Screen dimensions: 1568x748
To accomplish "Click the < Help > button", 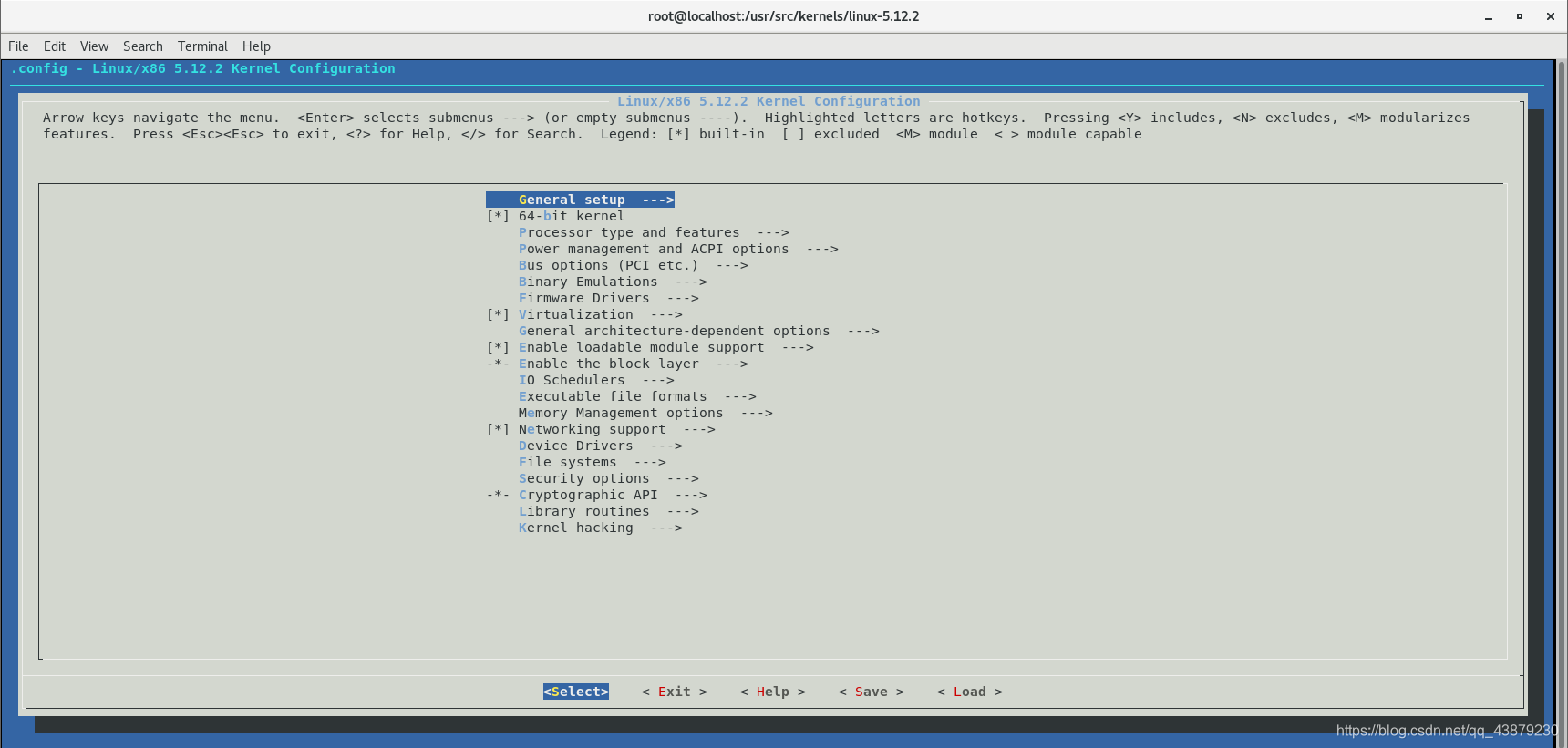I will point(773,692).
